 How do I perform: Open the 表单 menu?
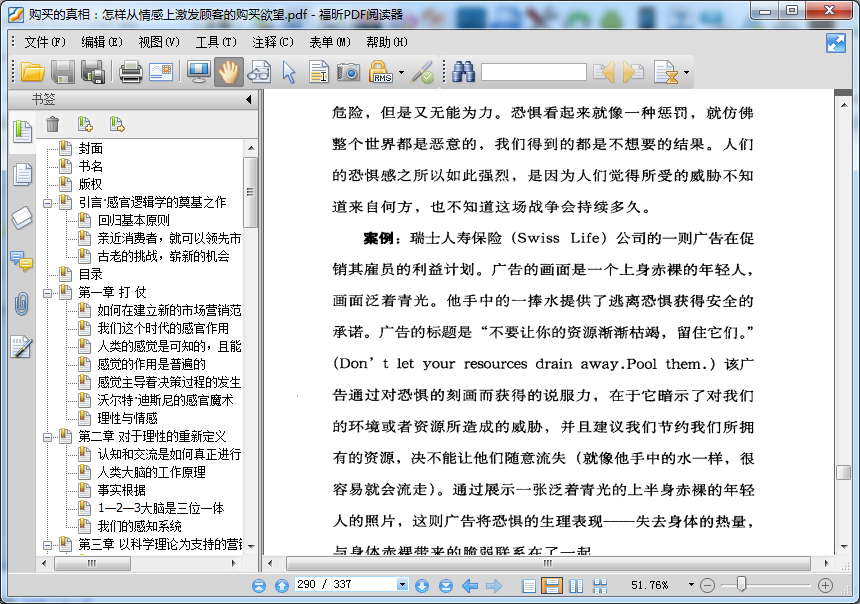click(x=330, y=42)
